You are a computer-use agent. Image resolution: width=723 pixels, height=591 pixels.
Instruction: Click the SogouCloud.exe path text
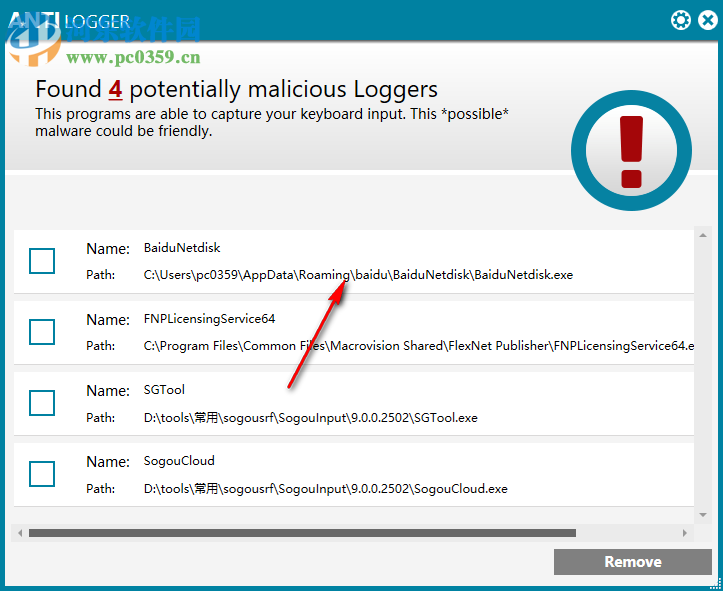(326, 489)
